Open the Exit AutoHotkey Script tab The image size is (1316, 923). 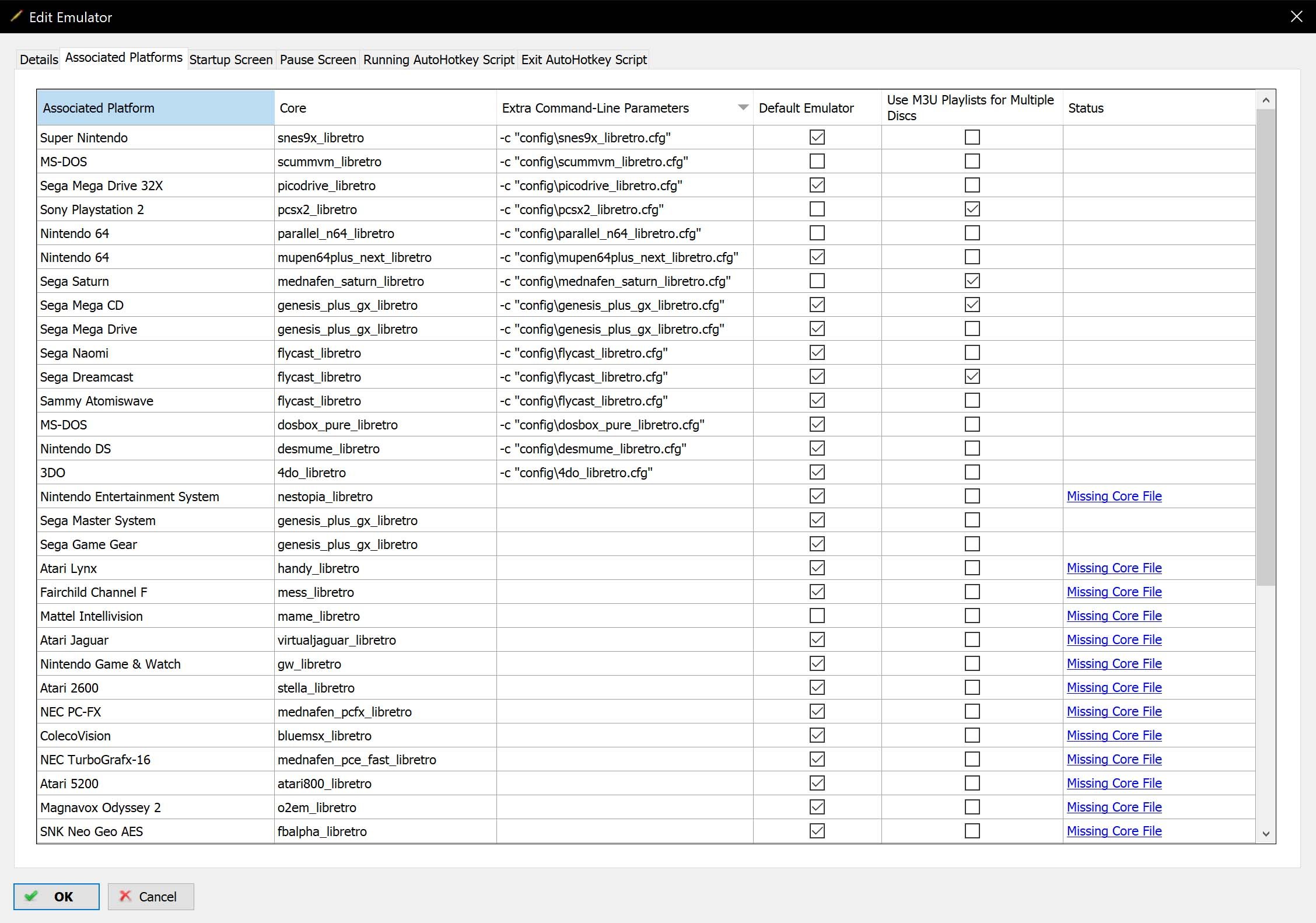click(x=584, y=60)
